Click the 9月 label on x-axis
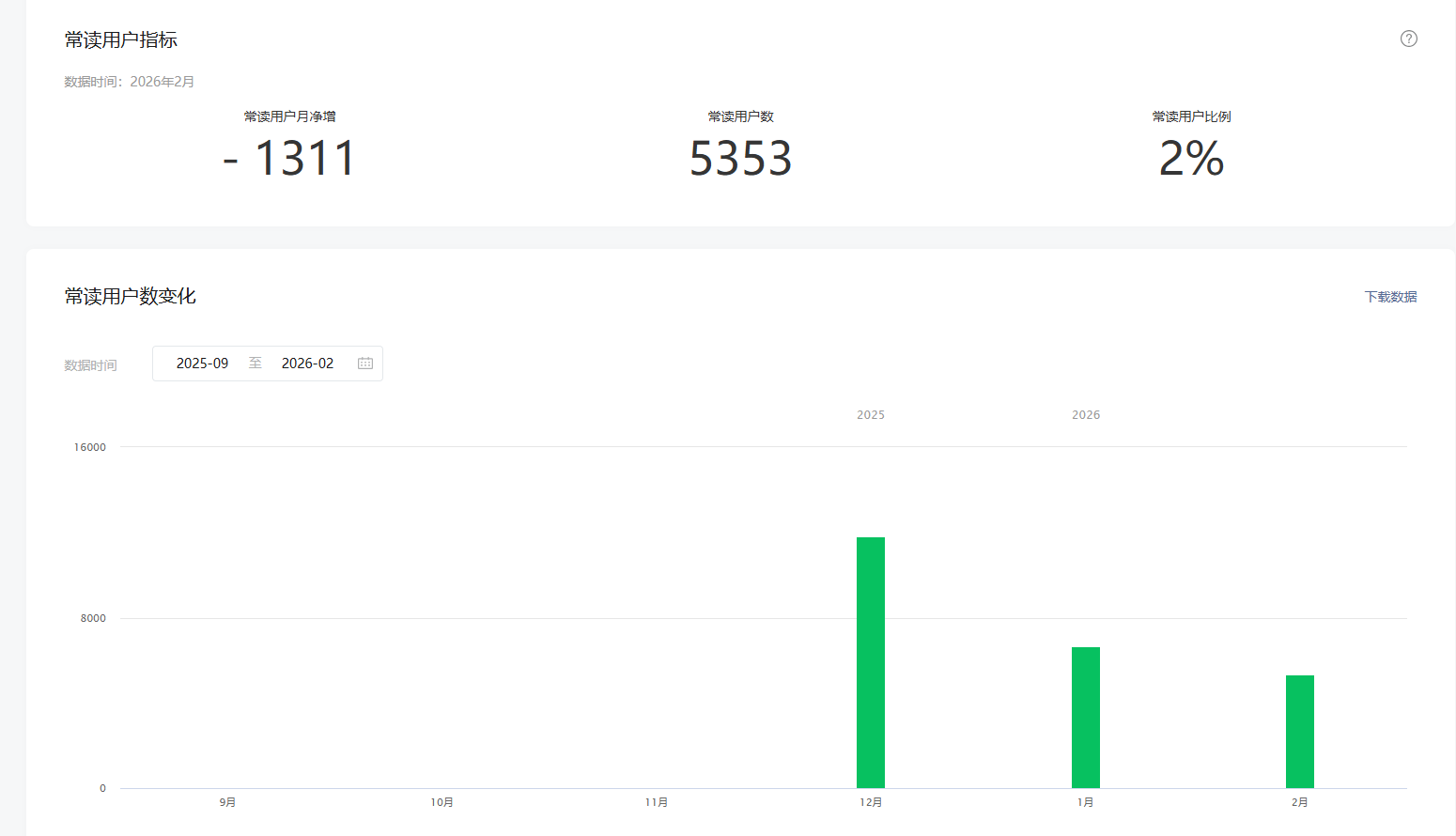Viewport: 1456px width, 836px height. pos(227,802)
